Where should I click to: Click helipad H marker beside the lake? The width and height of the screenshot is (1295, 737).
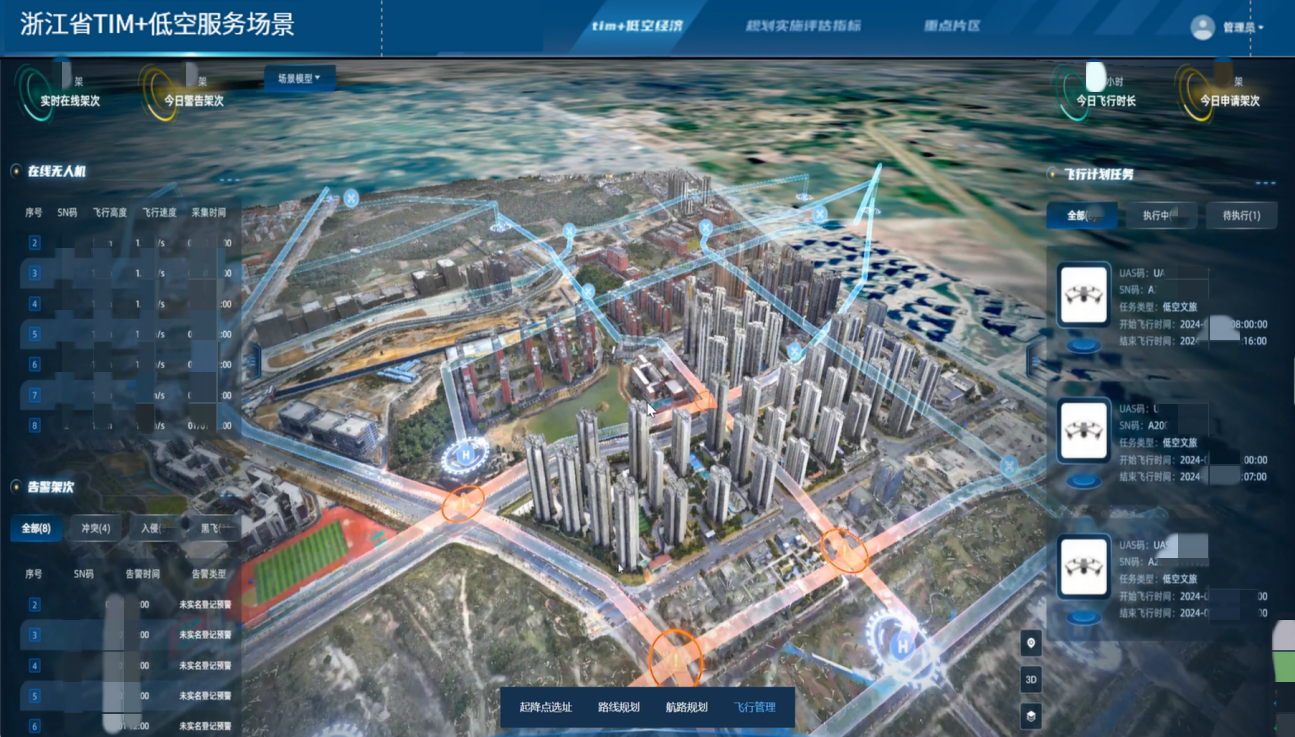464,455
